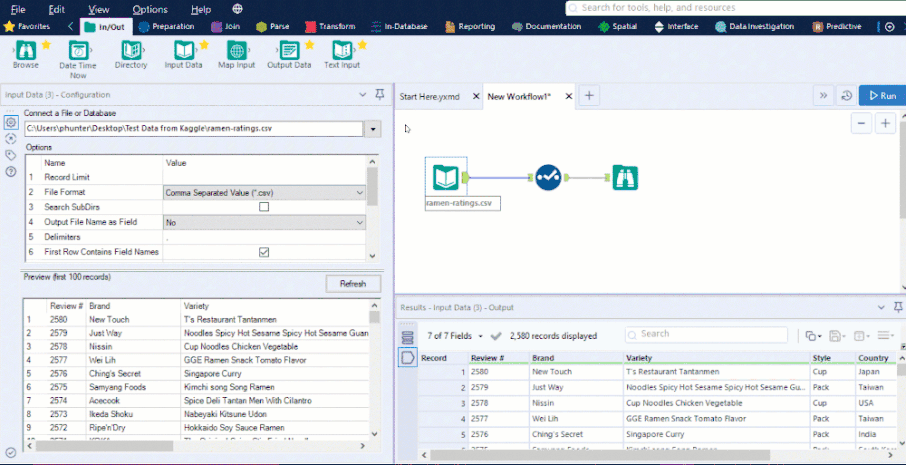906x465 pixels.
Task: Toggle the Search SubDirs checkbox
Action: (x=264, y=207)
